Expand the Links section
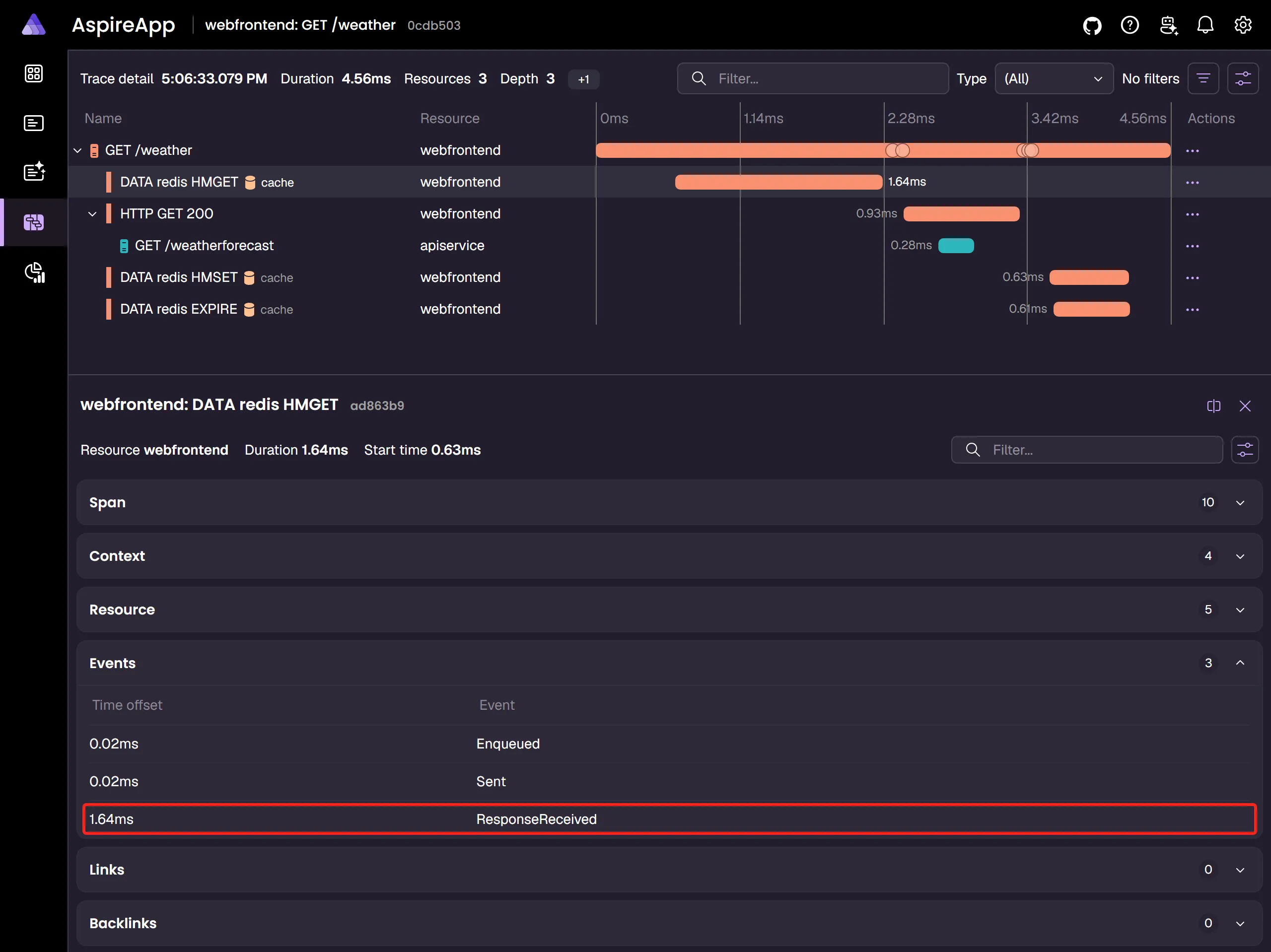Screen dimensions: 1271x952 669,869
